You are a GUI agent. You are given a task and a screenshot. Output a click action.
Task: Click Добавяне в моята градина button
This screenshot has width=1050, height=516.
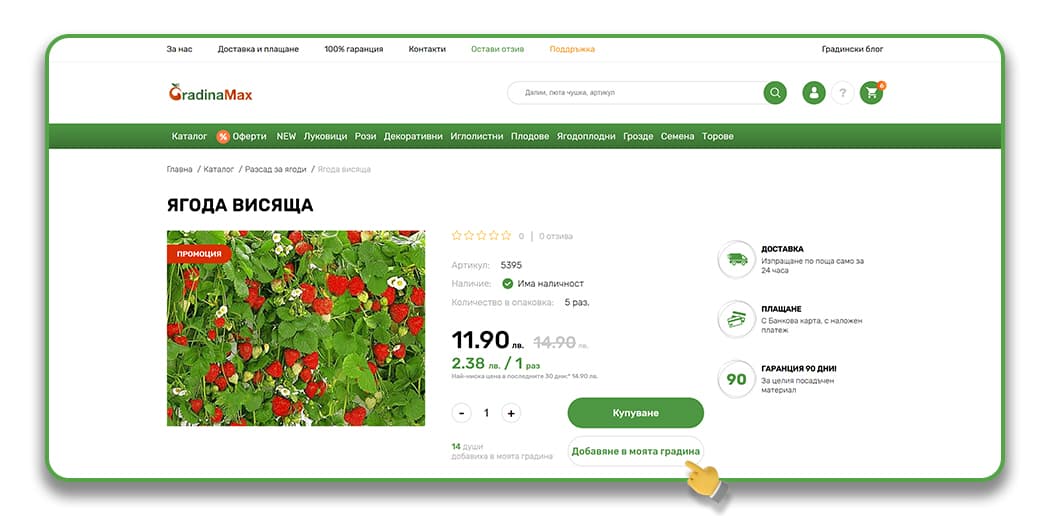pos(635,451)
